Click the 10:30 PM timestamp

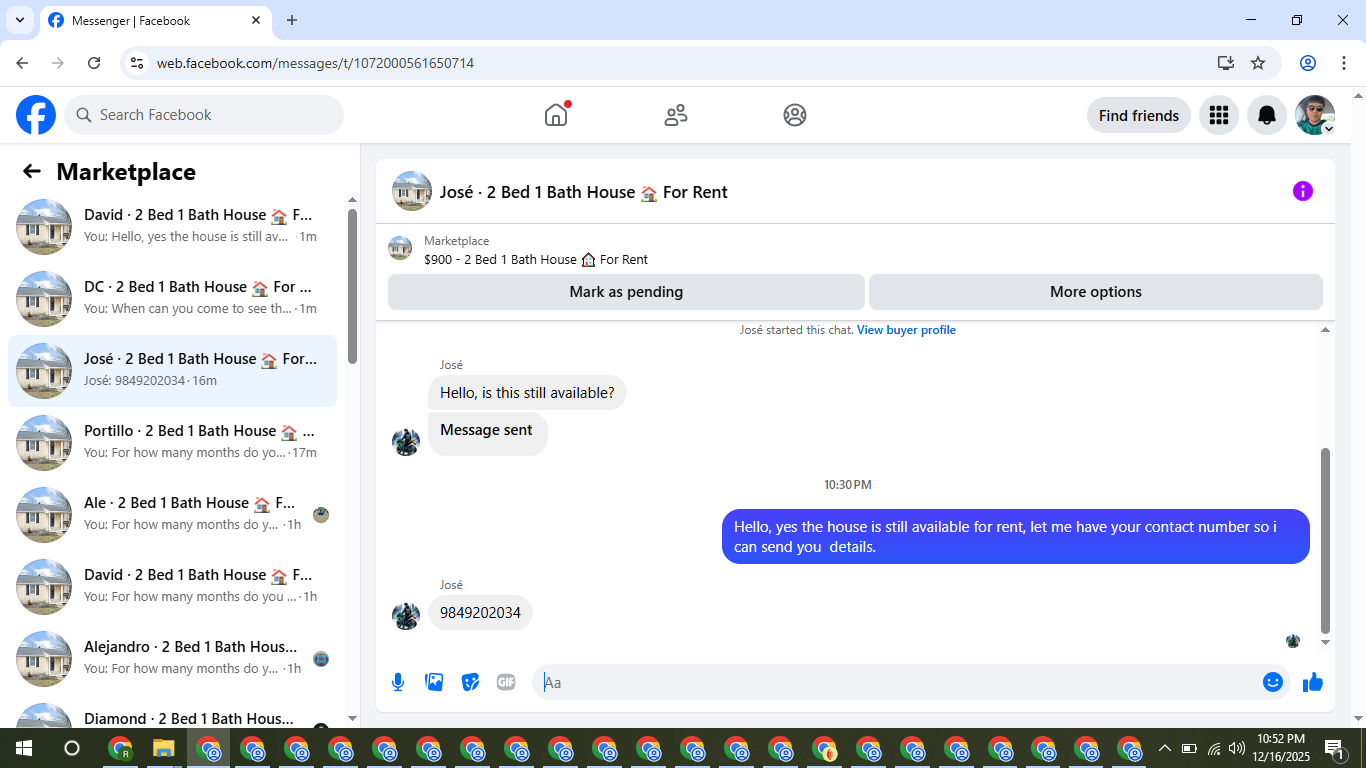[848, 485]
